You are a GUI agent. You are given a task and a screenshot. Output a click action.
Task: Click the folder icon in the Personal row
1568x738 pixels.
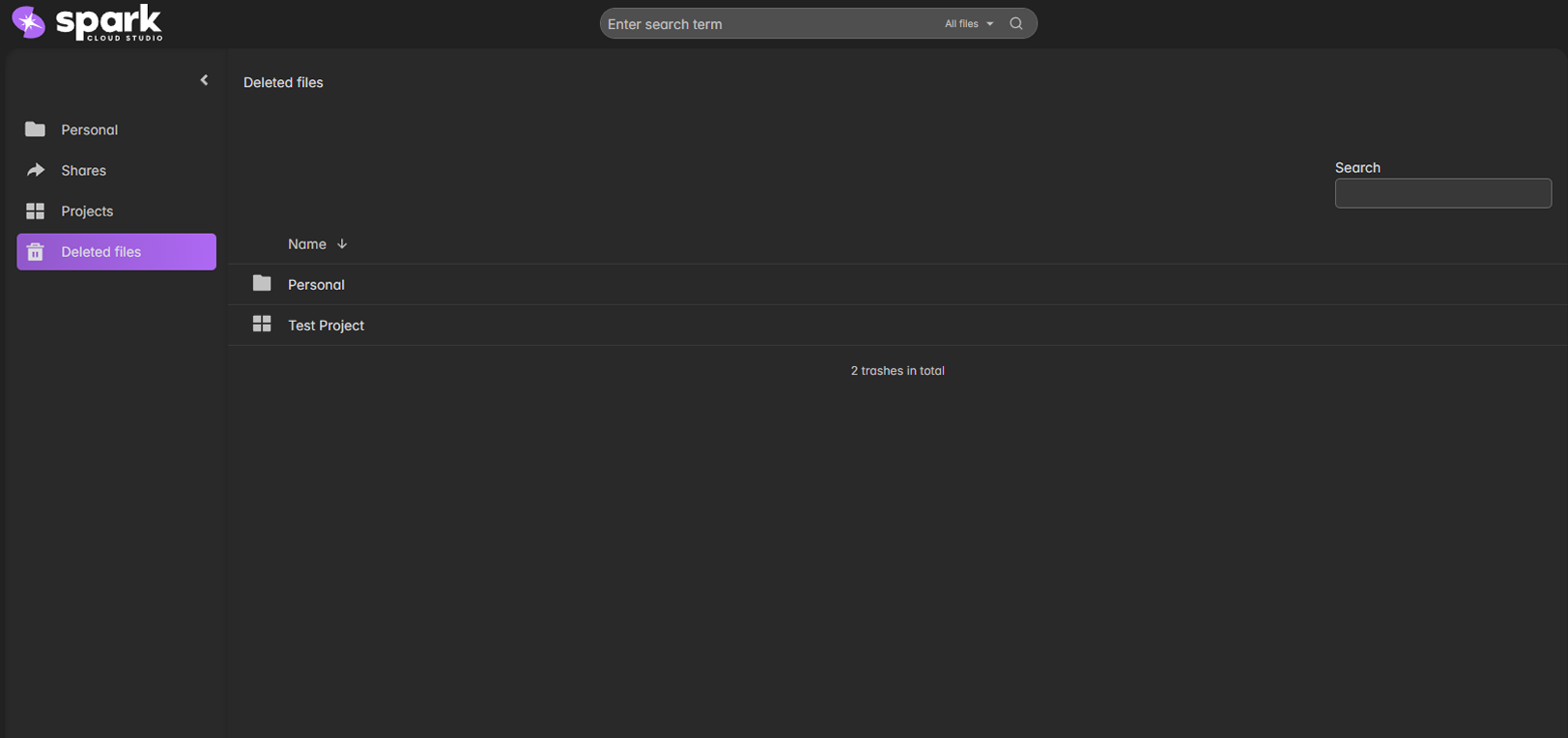pos(262,284)
